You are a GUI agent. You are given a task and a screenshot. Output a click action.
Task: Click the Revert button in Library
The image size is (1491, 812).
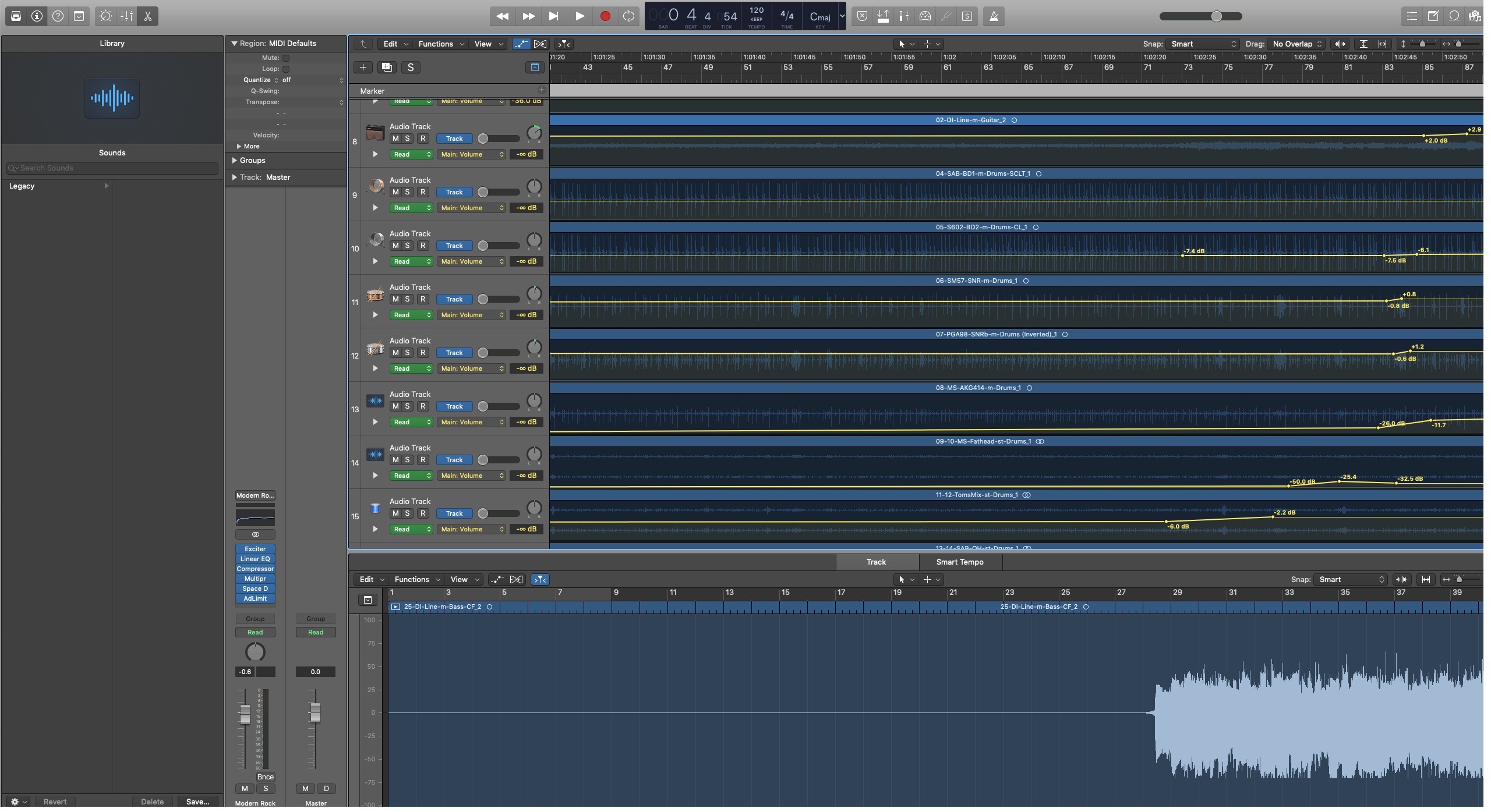pos(55,802)
